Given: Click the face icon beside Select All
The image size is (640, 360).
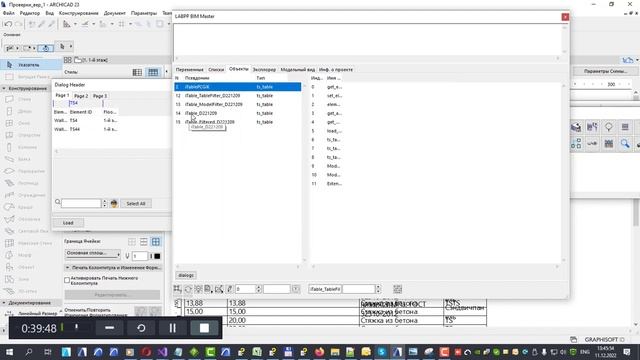Looking at the screenshot, I should (x=114, y=203).
